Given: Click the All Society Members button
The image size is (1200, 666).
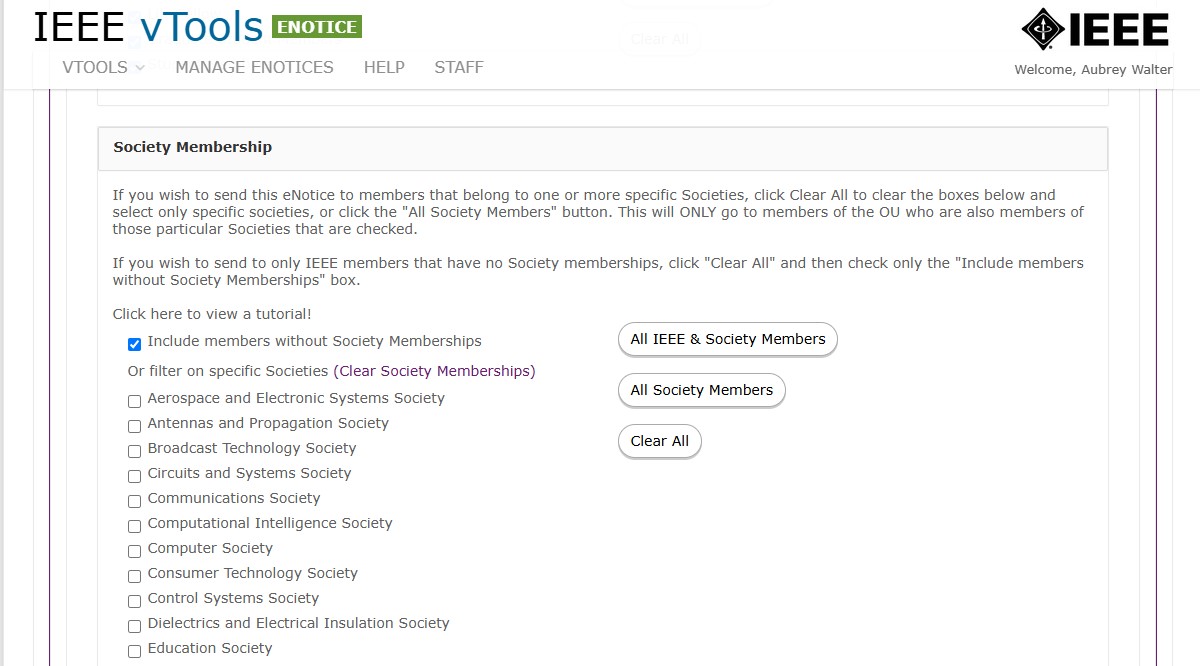Looking at the screenshot, I should [x=702, y=390].
